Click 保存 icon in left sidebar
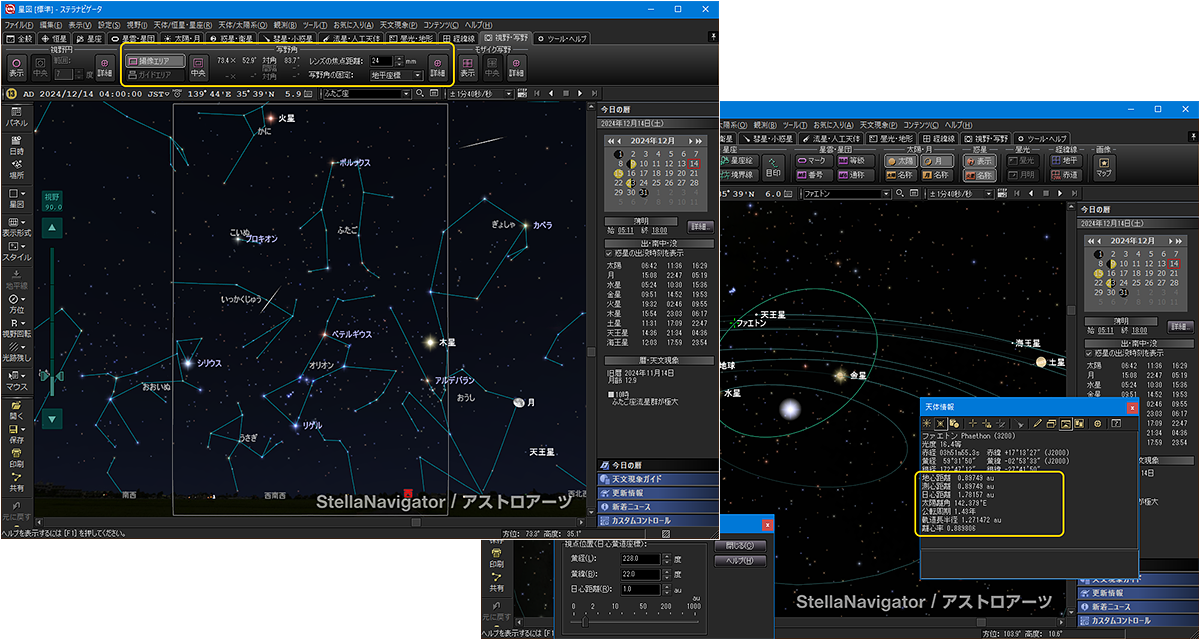The height and width of the screenshot is (640, 1200). tap(16, 434)
